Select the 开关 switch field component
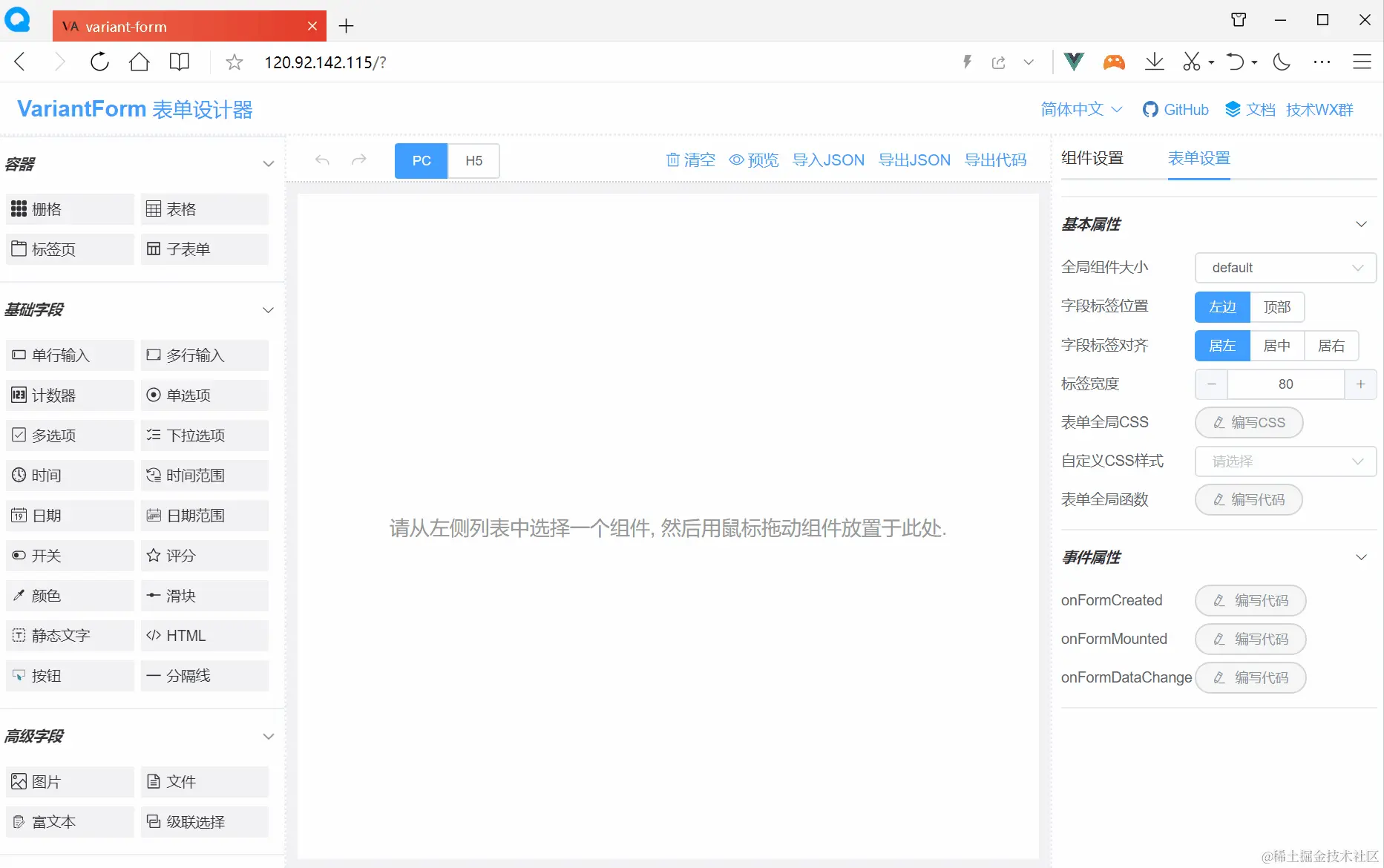Viewport: 1384px width, 868px height. pos(69,555)
